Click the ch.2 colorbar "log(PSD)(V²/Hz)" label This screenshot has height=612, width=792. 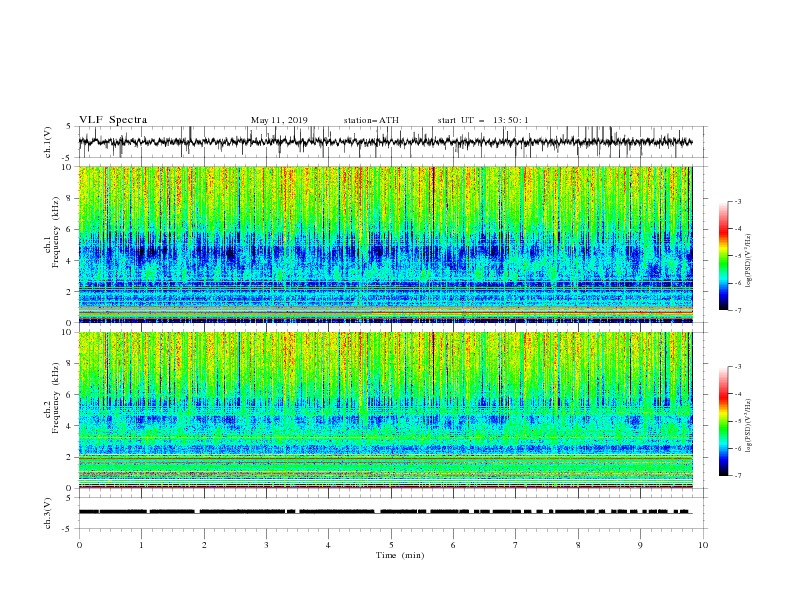pyautogui.click(x=748, y=426)
